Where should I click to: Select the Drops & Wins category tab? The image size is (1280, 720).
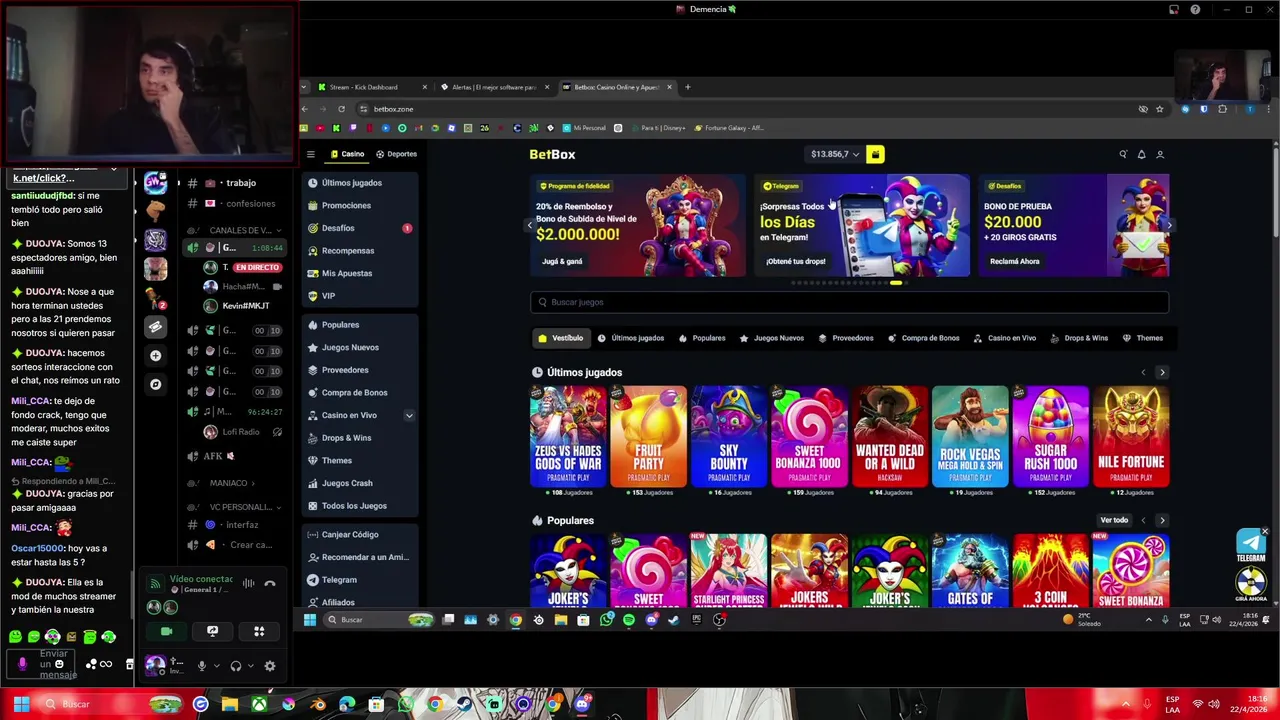(1079, 338)
